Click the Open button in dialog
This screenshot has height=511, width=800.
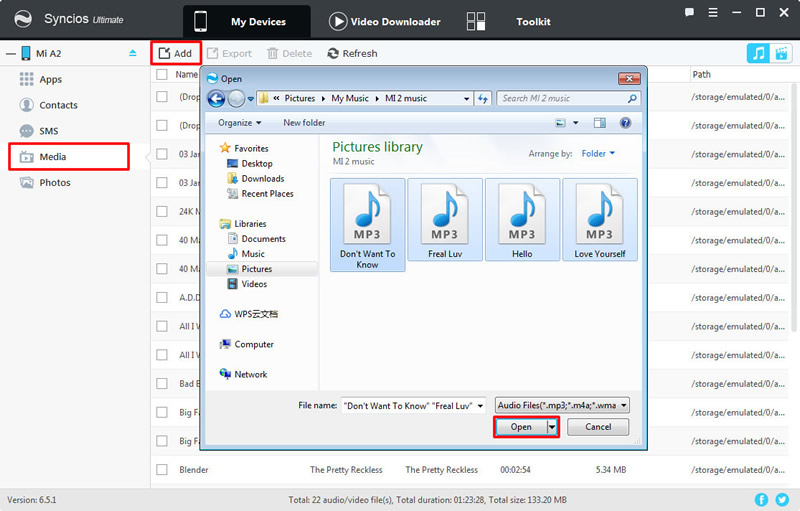[x=521, y=427]
